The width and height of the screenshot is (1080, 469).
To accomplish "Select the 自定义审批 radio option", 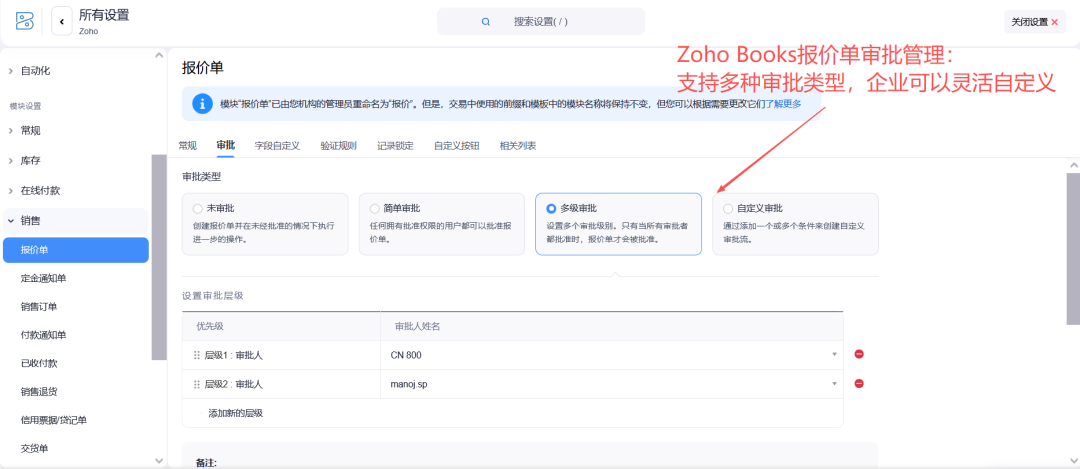I will click(x=728, y=208).
